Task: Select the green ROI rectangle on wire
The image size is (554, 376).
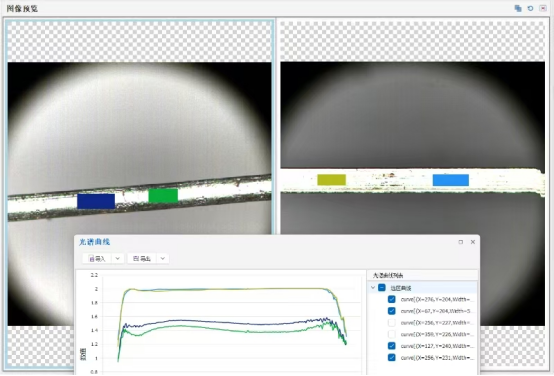Action: 163,195
